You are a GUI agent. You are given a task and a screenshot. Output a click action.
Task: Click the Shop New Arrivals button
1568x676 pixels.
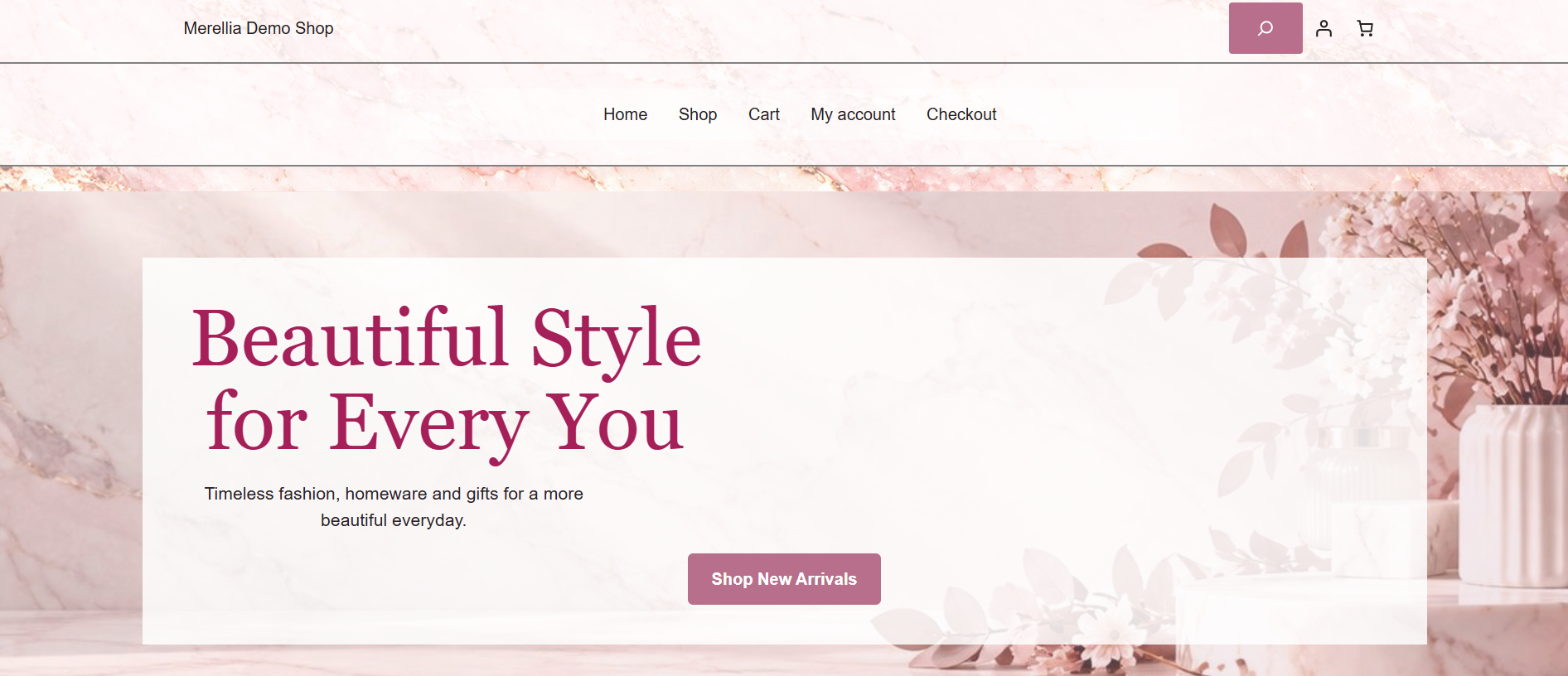pyautogui.click(x=784, y=579)
